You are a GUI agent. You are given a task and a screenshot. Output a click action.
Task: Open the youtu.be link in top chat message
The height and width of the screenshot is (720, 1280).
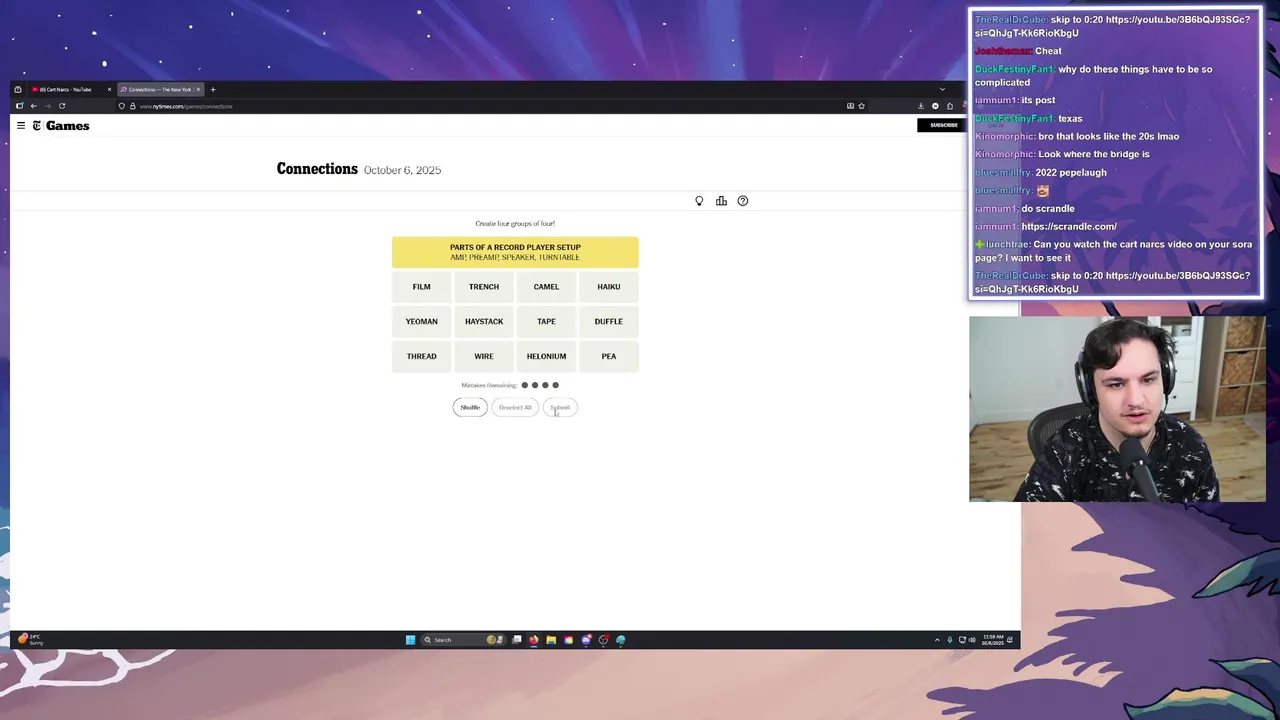(1112, 26)
